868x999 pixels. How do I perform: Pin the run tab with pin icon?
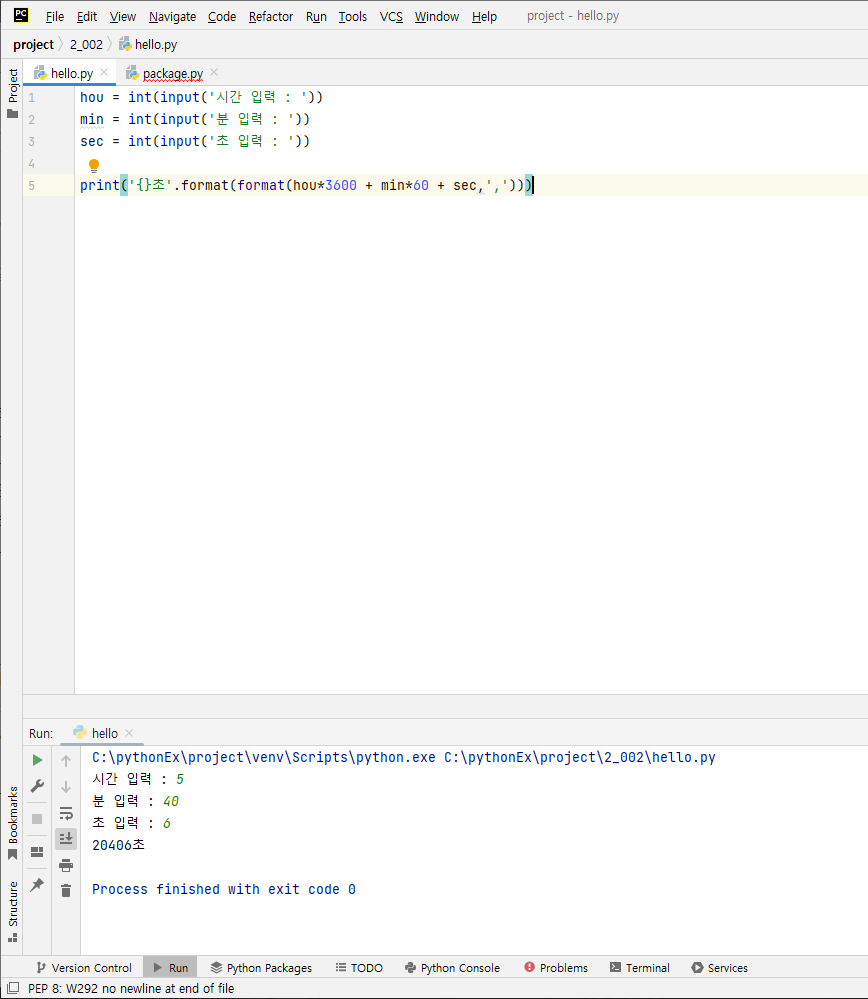pyautogui.click(x=37, y=884)
